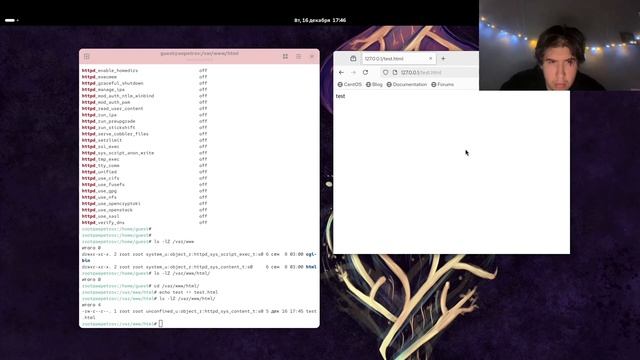Focus the browser address bar
The image size is (640, 360).
coord(429,72)
